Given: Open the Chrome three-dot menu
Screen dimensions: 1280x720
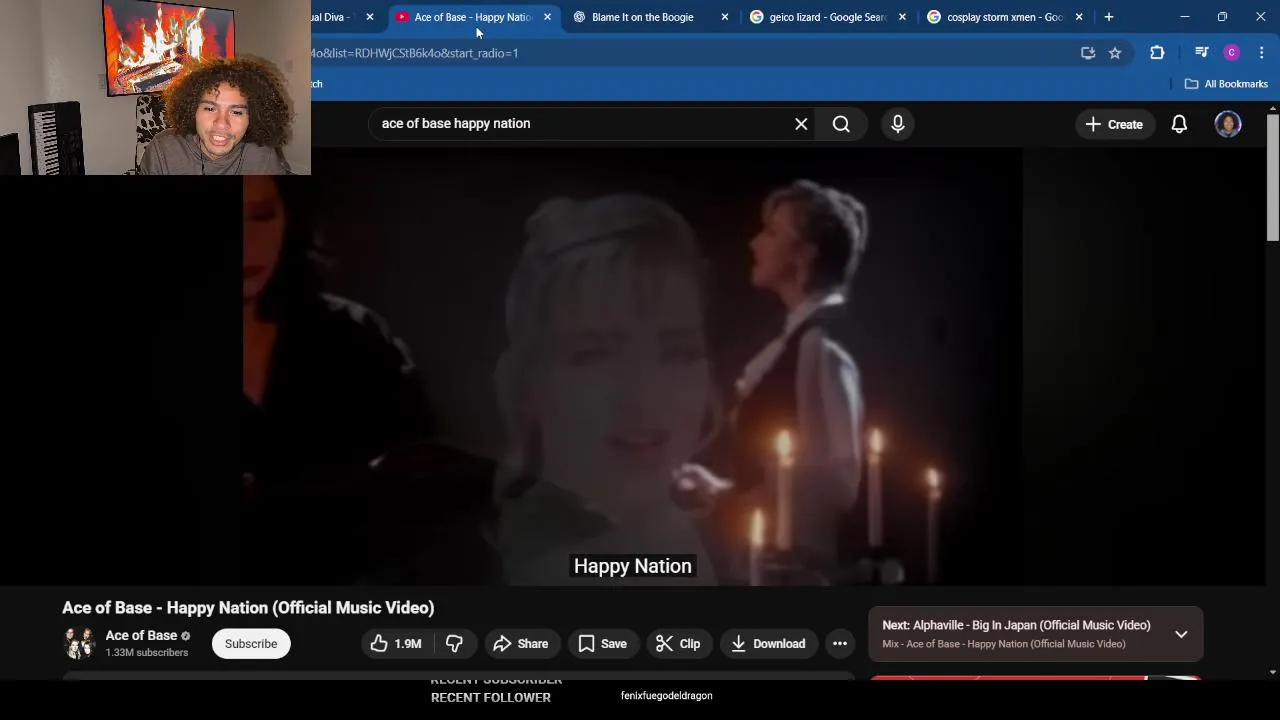Looking at the screenshot, I should (x=1261, y=53).
